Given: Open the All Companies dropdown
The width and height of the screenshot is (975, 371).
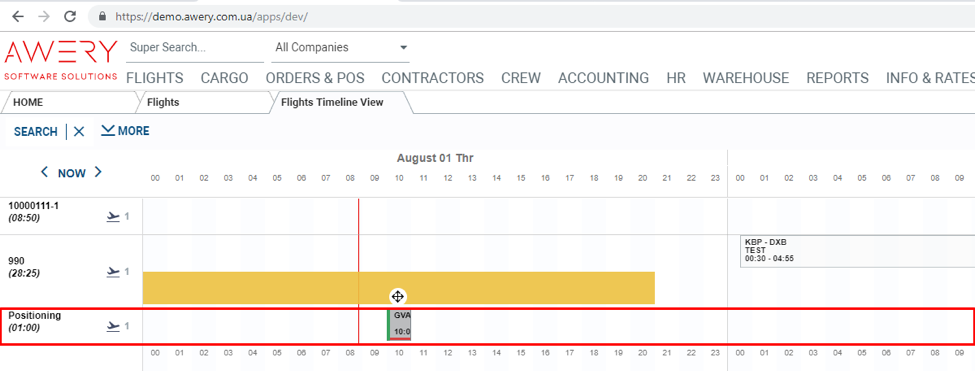Looking at the screenshot, I should click(x=340, y=48).
